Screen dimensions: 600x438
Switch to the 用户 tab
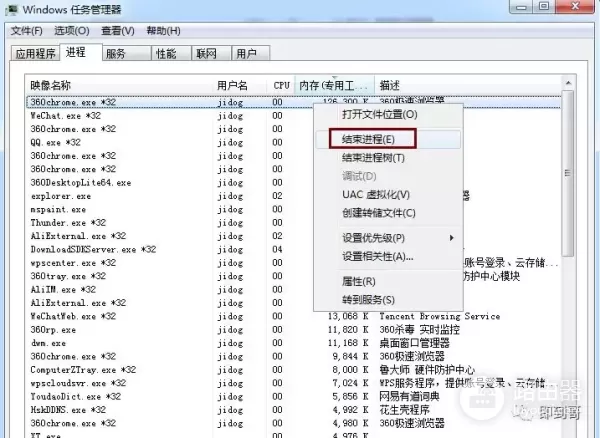pyautogui.click(x=251, y=54)
